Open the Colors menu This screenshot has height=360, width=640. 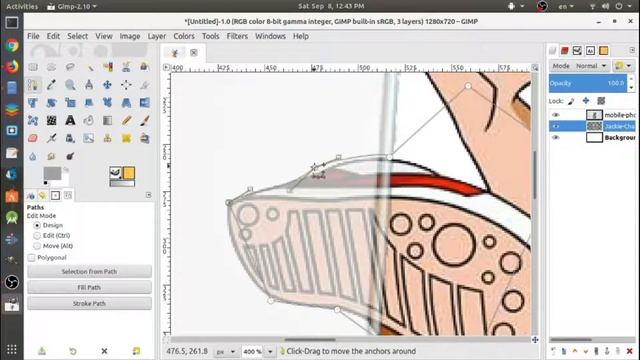(184, 36)
